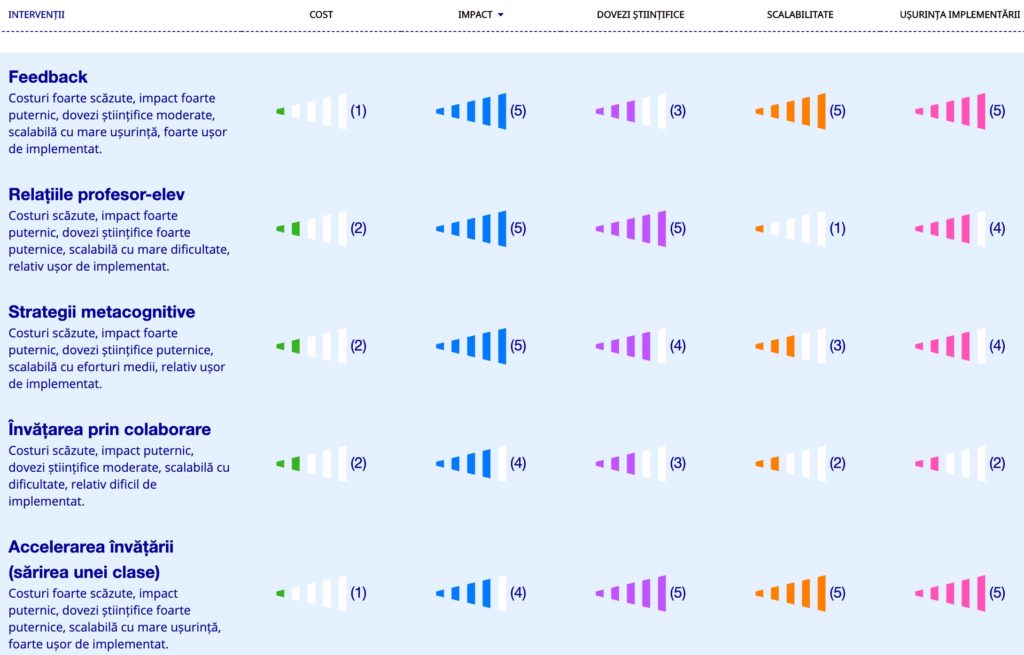Open the Relațiile profesor-elev title link

97,195
